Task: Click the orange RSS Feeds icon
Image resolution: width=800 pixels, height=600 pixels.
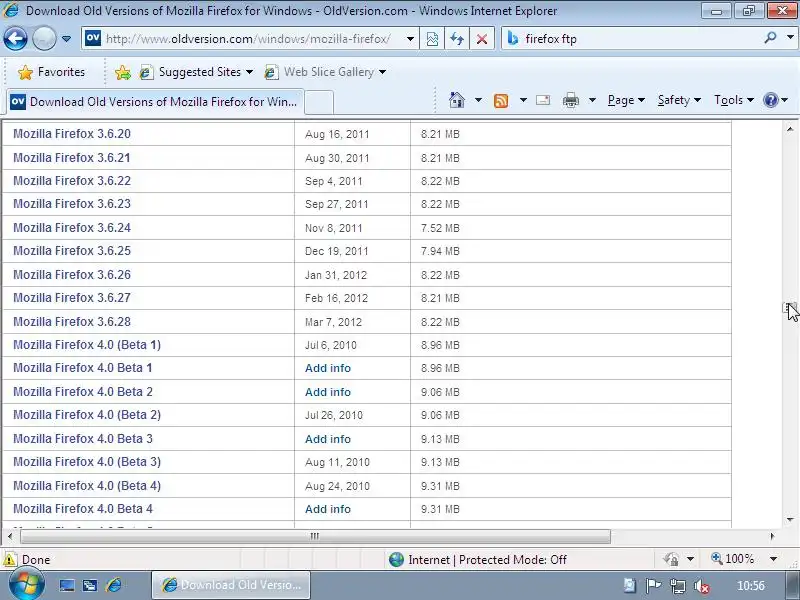Action: click(501, 101)
